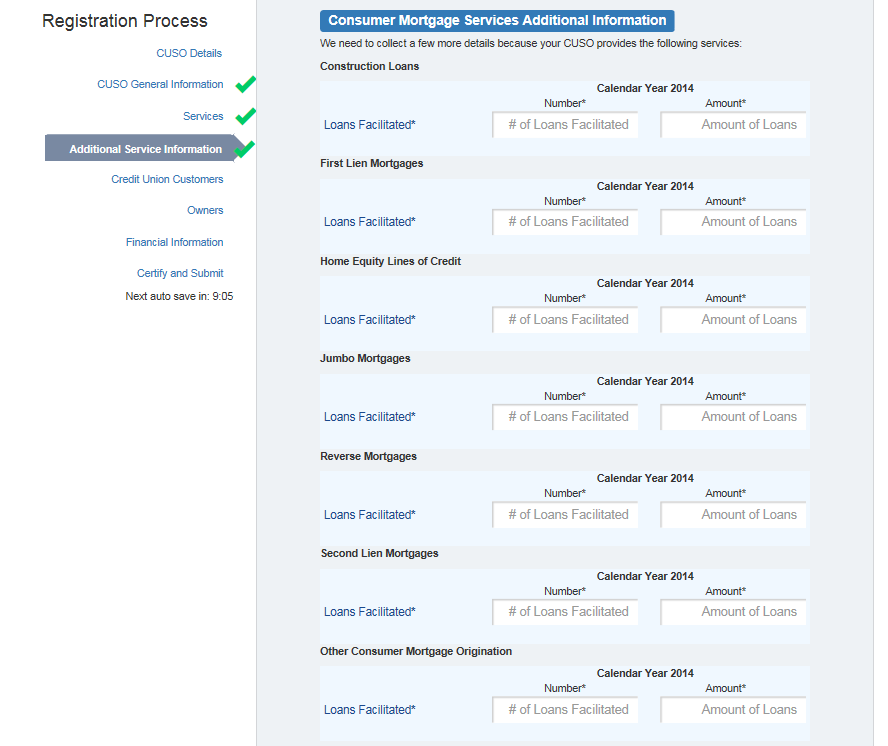Go to Certify and Submit step
888x746 pixels.
[180, 273]
